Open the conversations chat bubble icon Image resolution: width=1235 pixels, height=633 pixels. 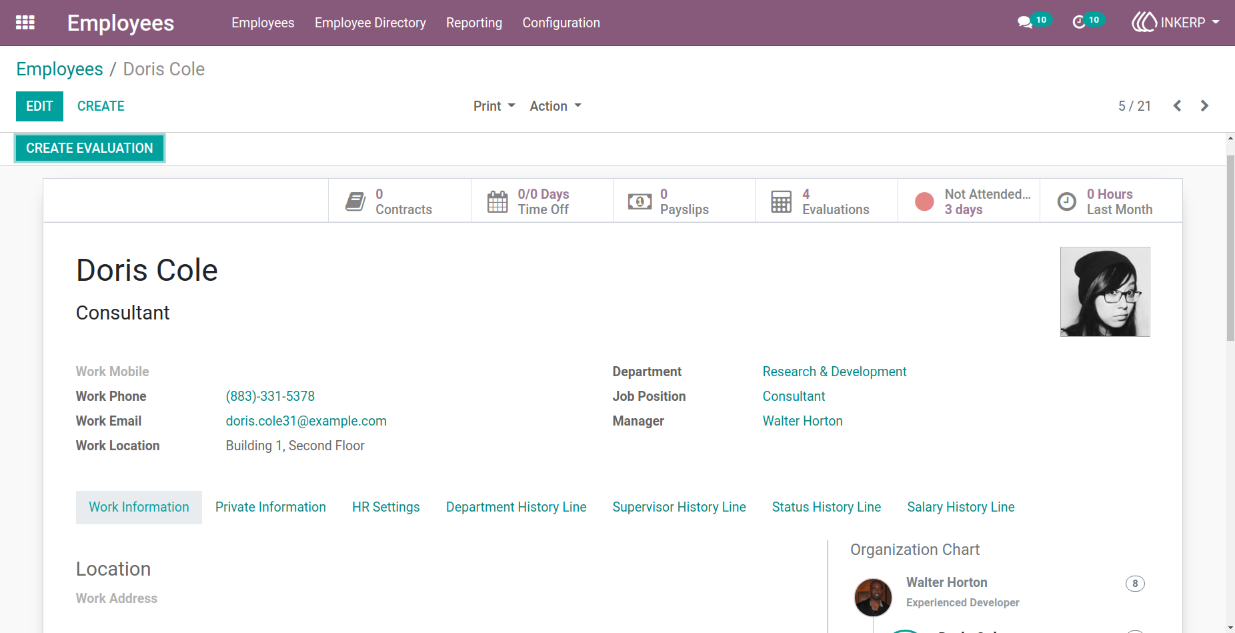point(1024,22)
